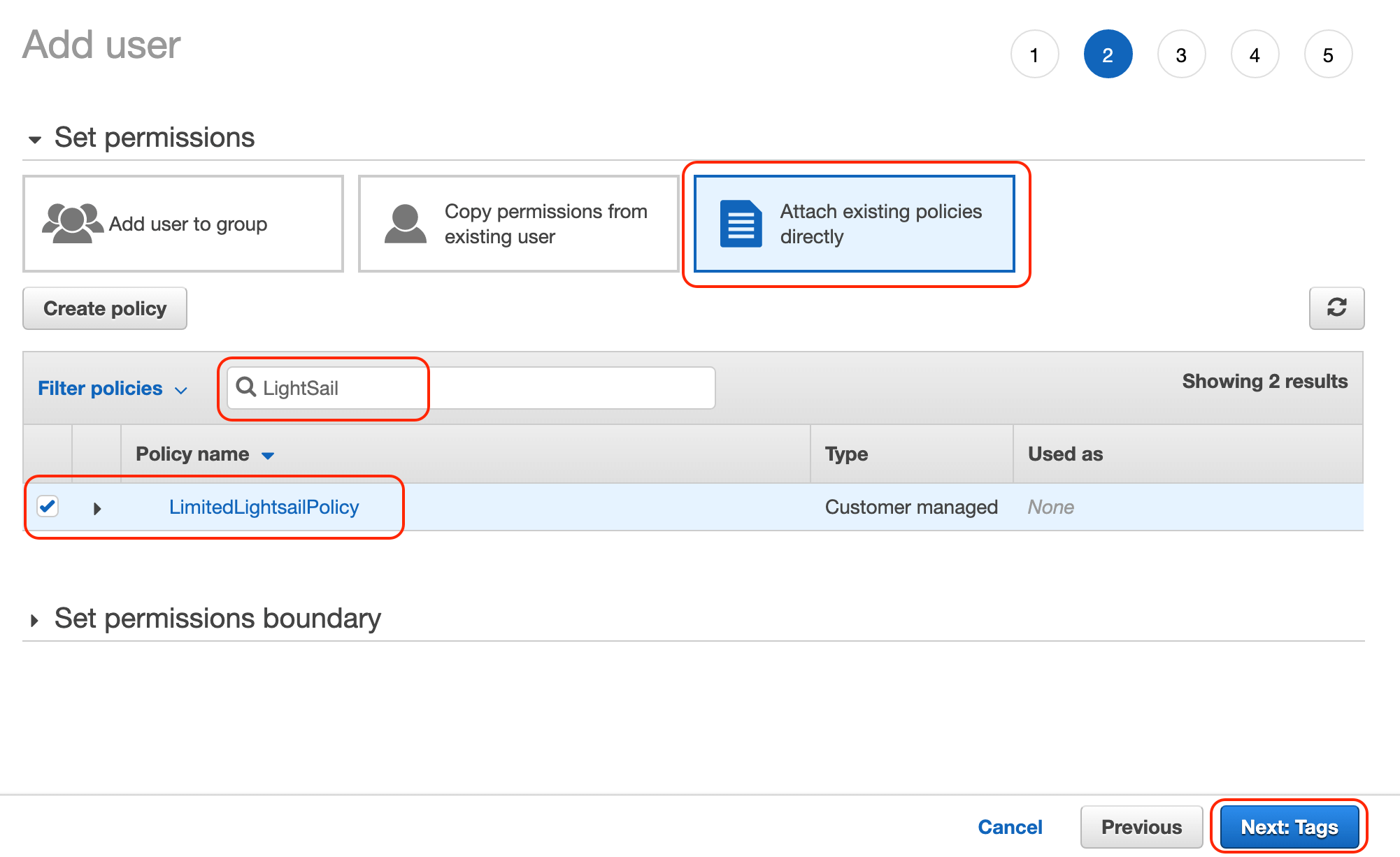1400x857 pixels.
Task: Expand the LimitedLightsailPolicy row details
Action: [x=97, y=508]
